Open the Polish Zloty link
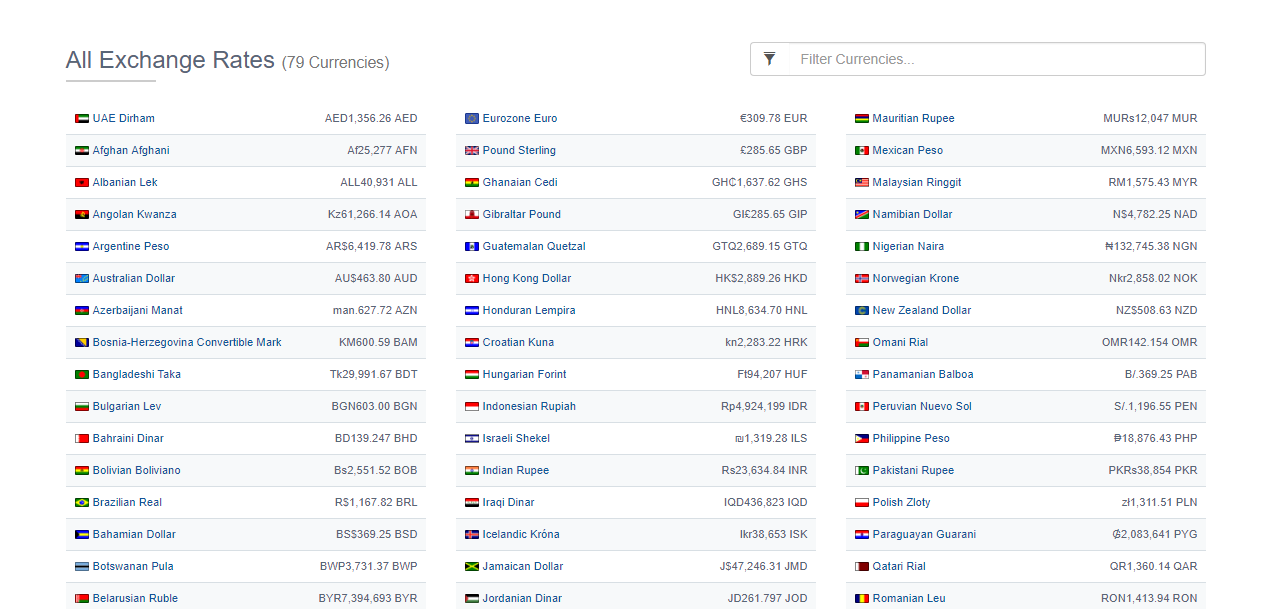Viewport: 1272px width, 609px height. (x=901, y=502)
